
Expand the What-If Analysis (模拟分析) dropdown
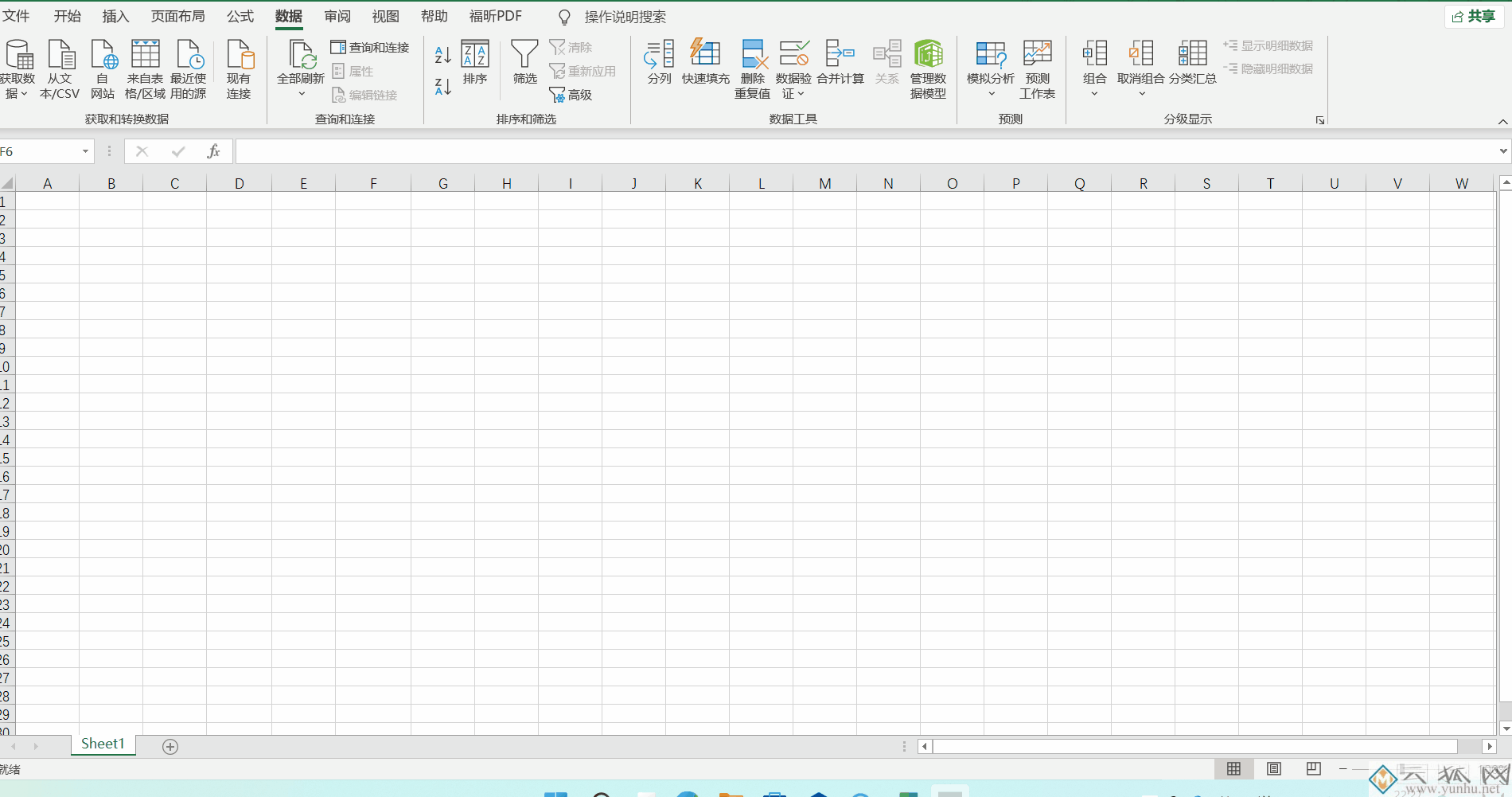click(x=991, y=94)
